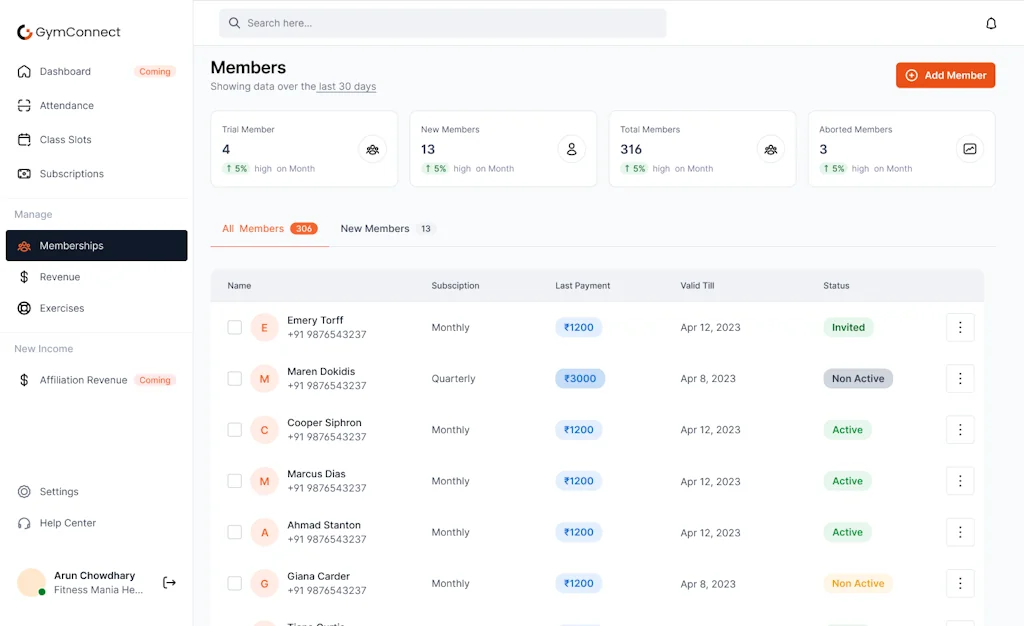Go to Attendance in the sidebar

pyautogui.click(x=66, y=106)
